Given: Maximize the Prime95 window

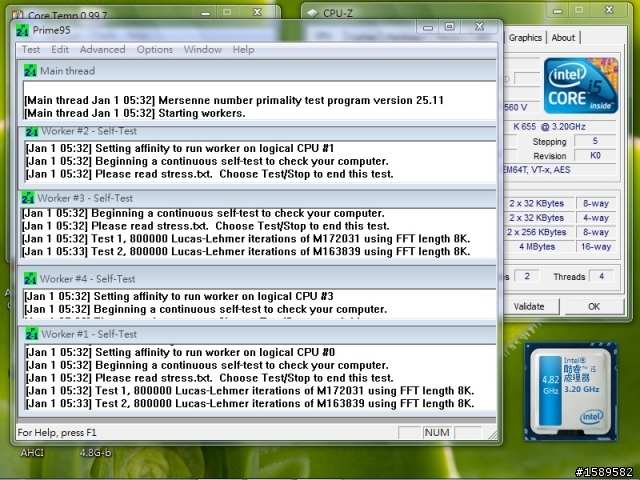Looking at the screenshot, I should 449,27.
